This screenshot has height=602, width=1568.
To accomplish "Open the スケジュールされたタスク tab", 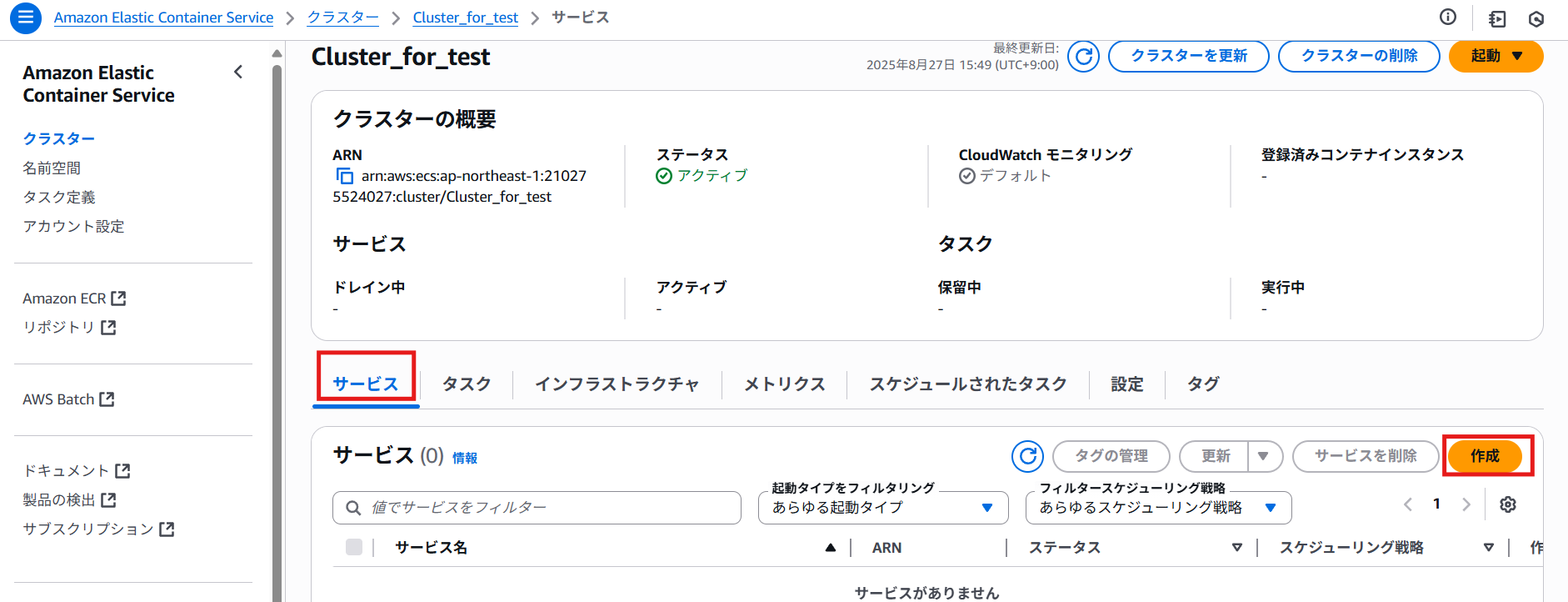I will pyautogui.click(x=968, y=384).
